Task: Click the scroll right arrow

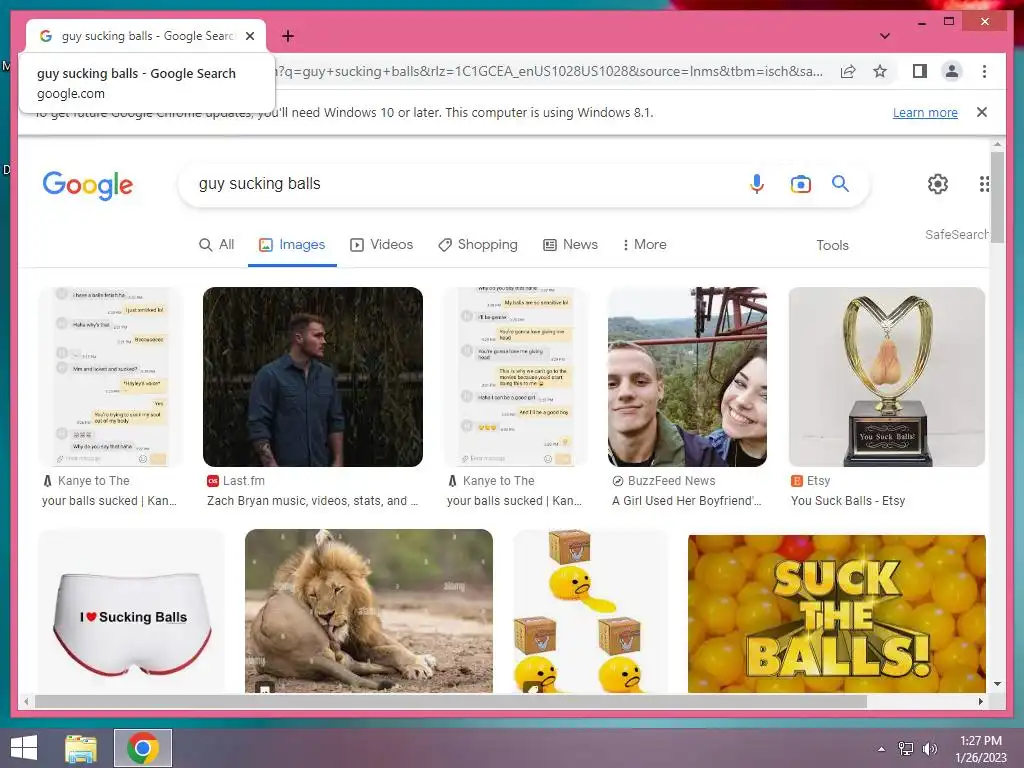Action: point(980,701)
